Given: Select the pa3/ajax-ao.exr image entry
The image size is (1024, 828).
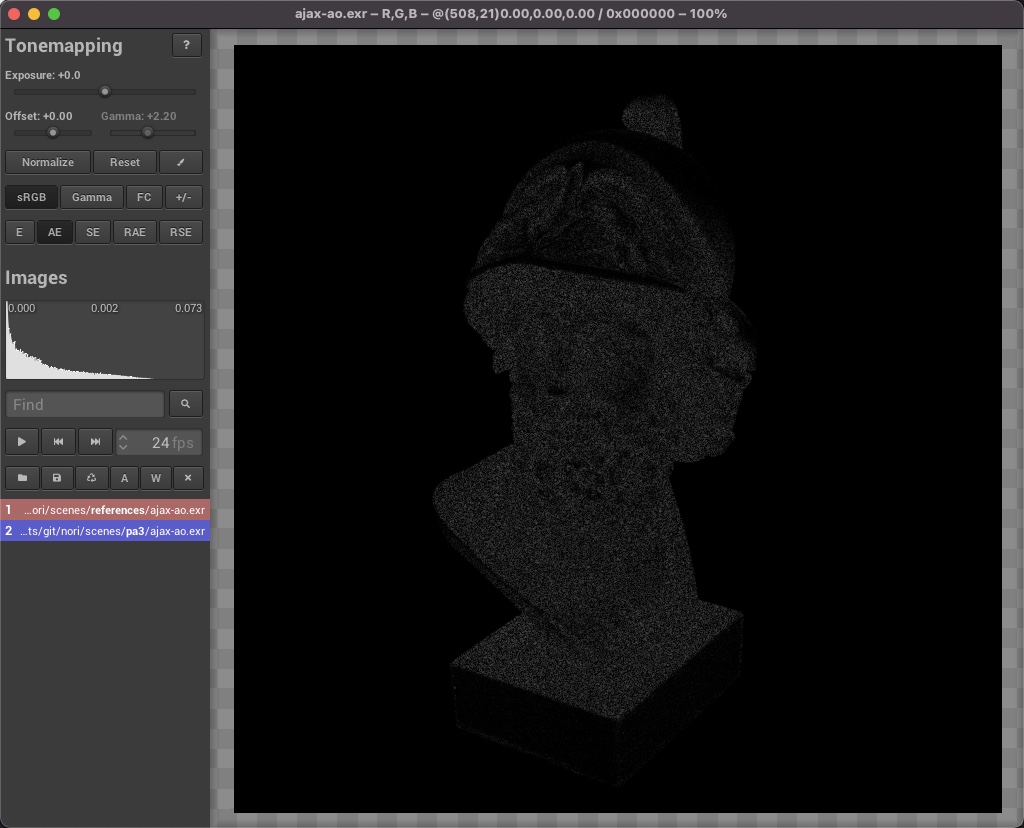Looking at the screenshot, I should pos(105,531).
